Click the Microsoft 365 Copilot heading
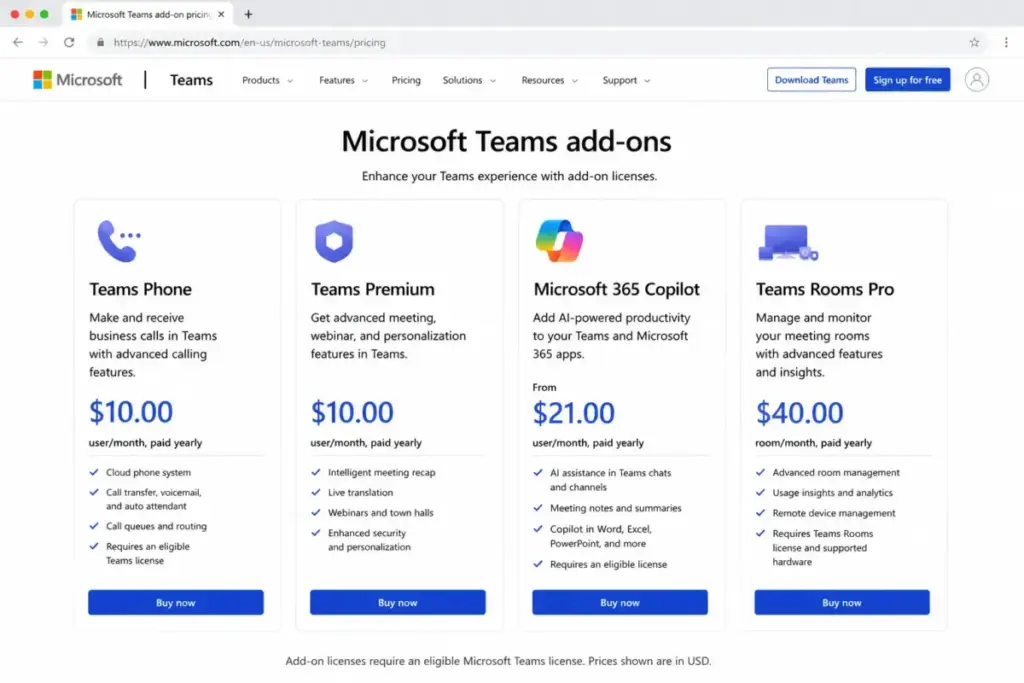The image size is (1024, 683). (616, 289)
